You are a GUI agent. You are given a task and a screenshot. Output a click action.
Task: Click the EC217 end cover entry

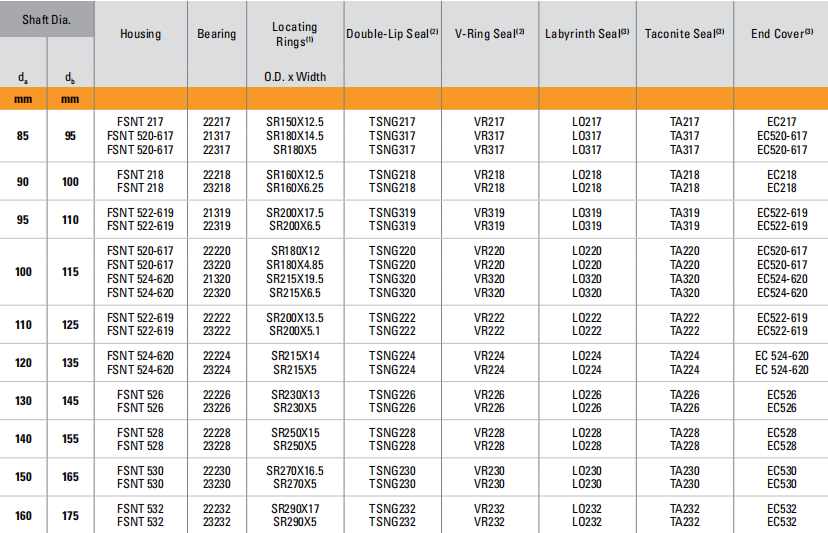(x=781, y=122)
